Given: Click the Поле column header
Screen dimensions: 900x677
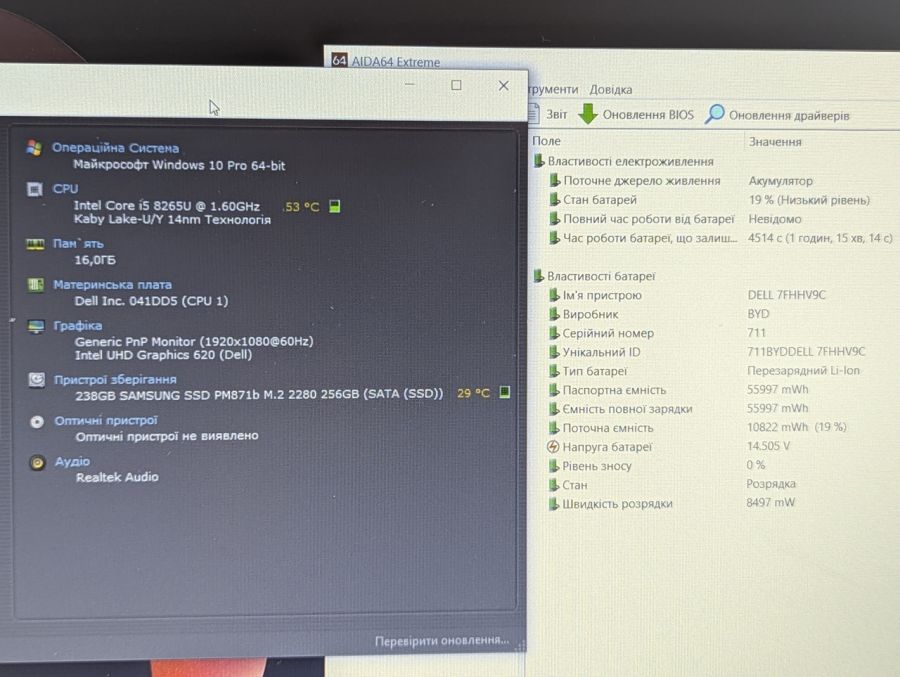Looking at the screenshot, I should pyautogui.click(x=546, y=141).
